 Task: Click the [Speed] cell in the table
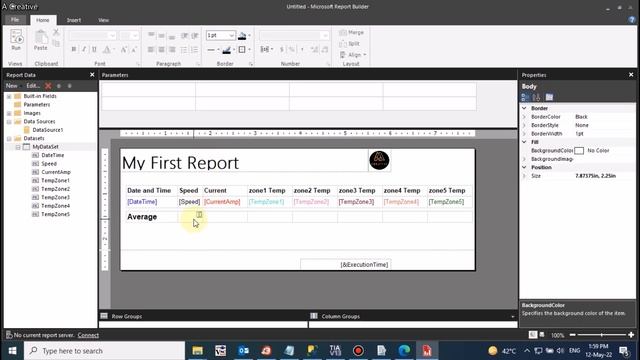pyautogui.click(x=189, y=202)
